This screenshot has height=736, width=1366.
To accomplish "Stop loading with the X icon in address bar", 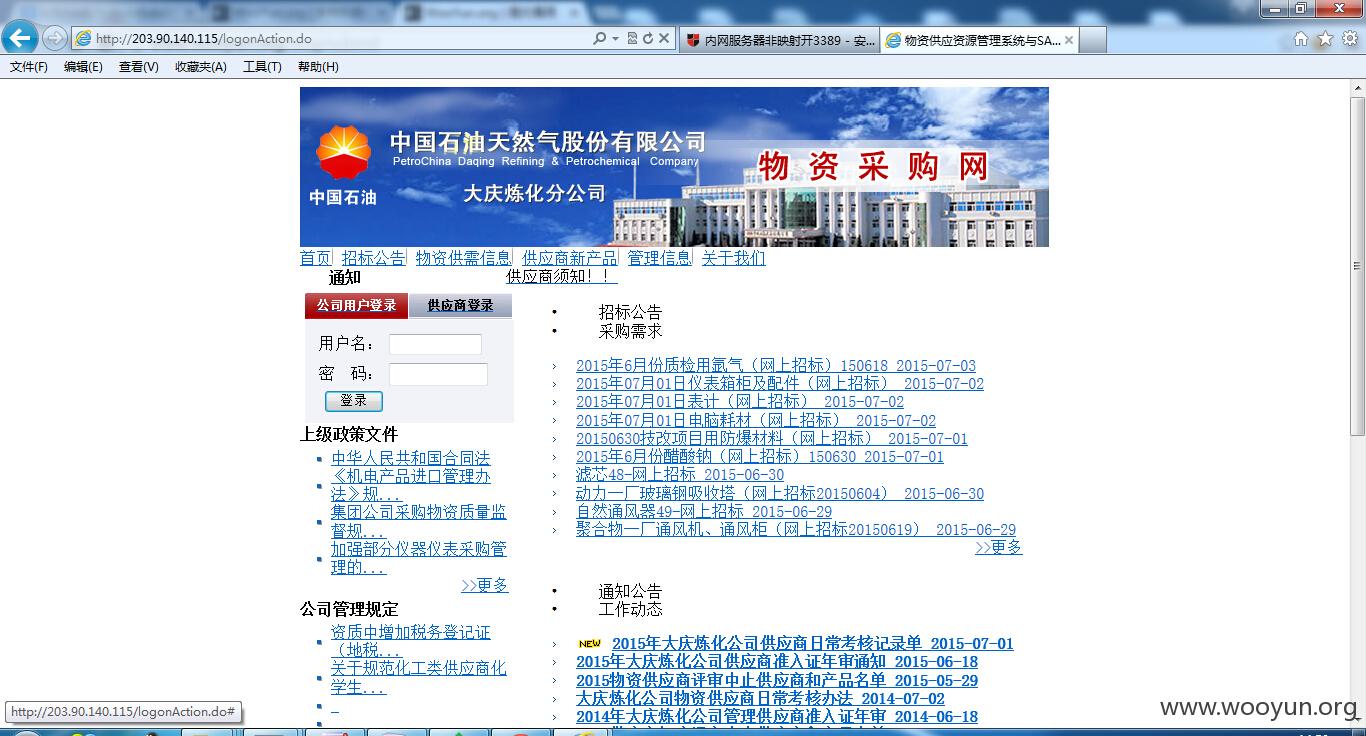I will click(664, 38).
